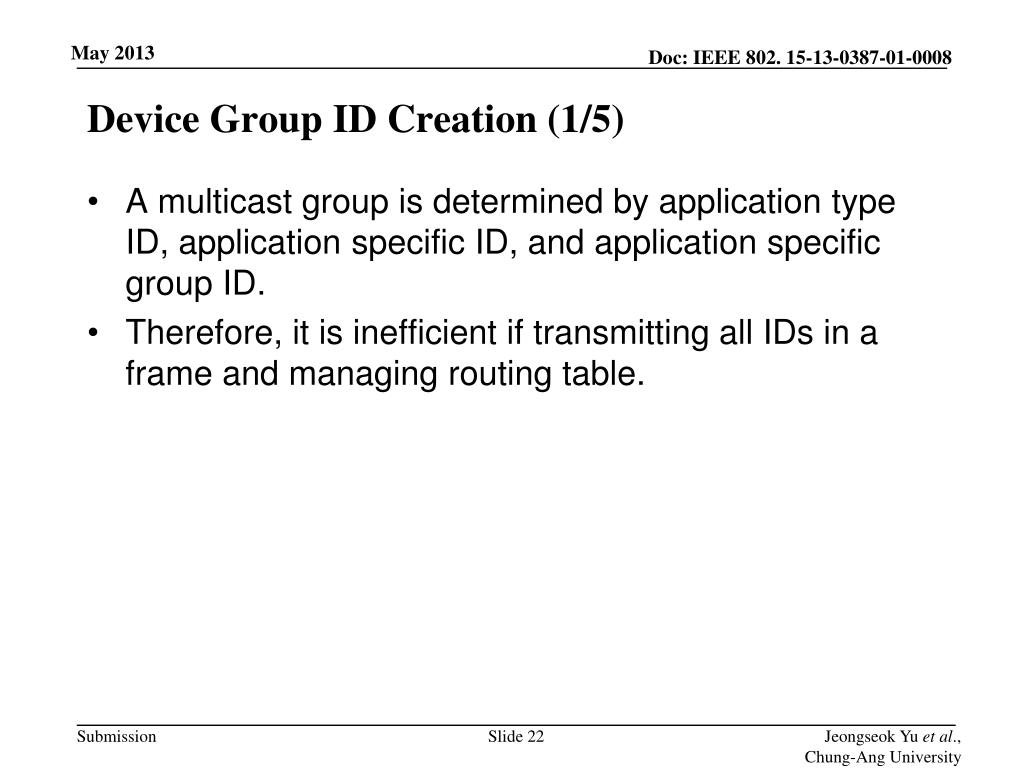1024x768 pixels.
Task: Click the author name 'Jeongseok Yu et al.'
Action: pyautogui.click(x=892, y=737)
